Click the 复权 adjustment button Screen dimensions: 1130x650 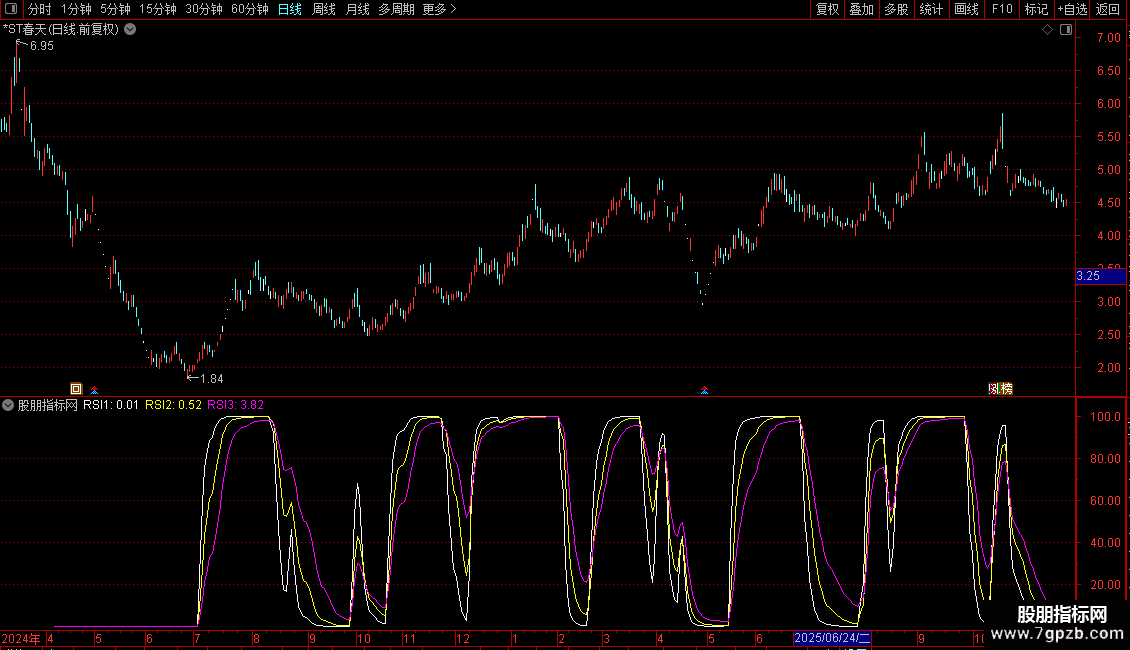827,10
